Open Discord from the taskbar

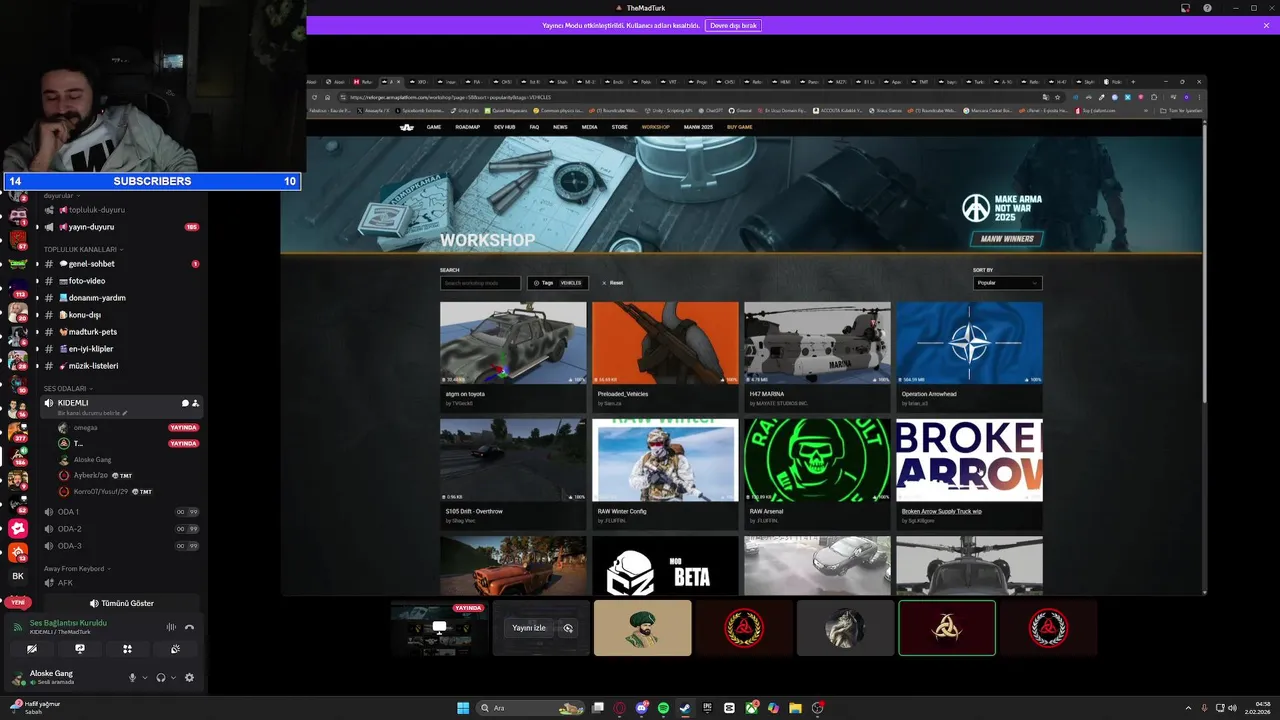point(642,708)
